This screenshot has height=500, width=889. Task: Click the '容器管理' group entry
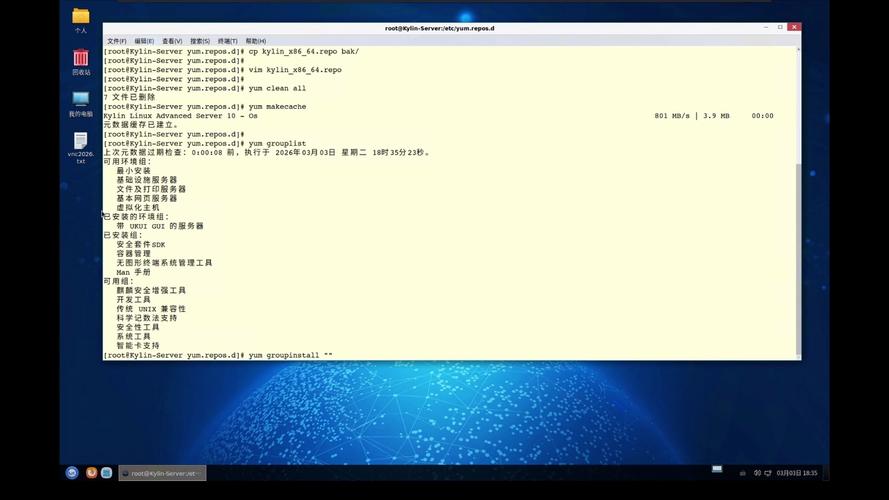pos(134,253)
